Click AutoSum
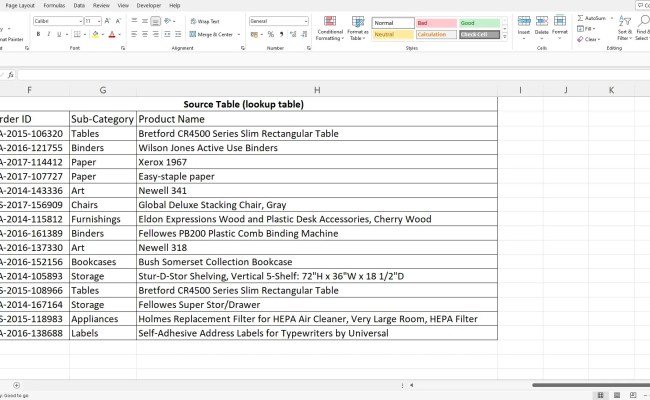This screenshot has width=650, height=400. pyautogui.click(x=592, y=18)
